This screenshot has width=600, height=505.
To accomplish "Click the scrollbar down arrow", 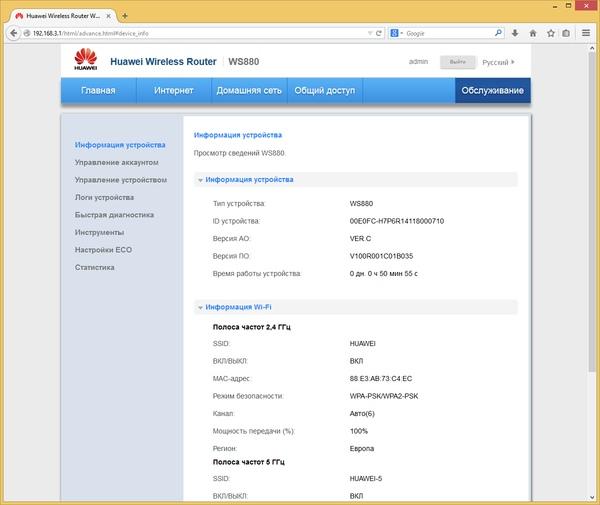I will (x=592, y=498).
